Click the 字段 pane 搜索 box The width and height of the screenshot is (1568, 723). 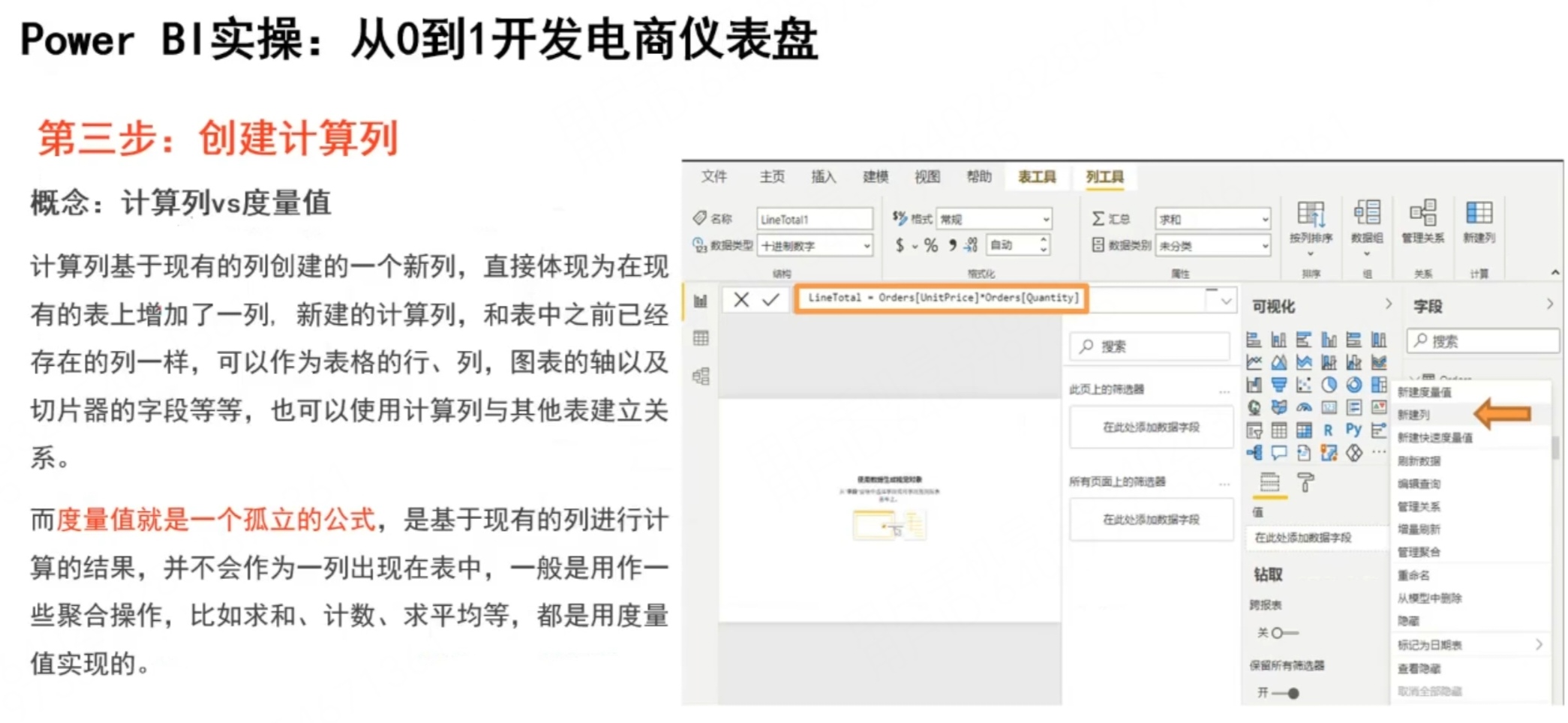click(x=1482, y=341)
